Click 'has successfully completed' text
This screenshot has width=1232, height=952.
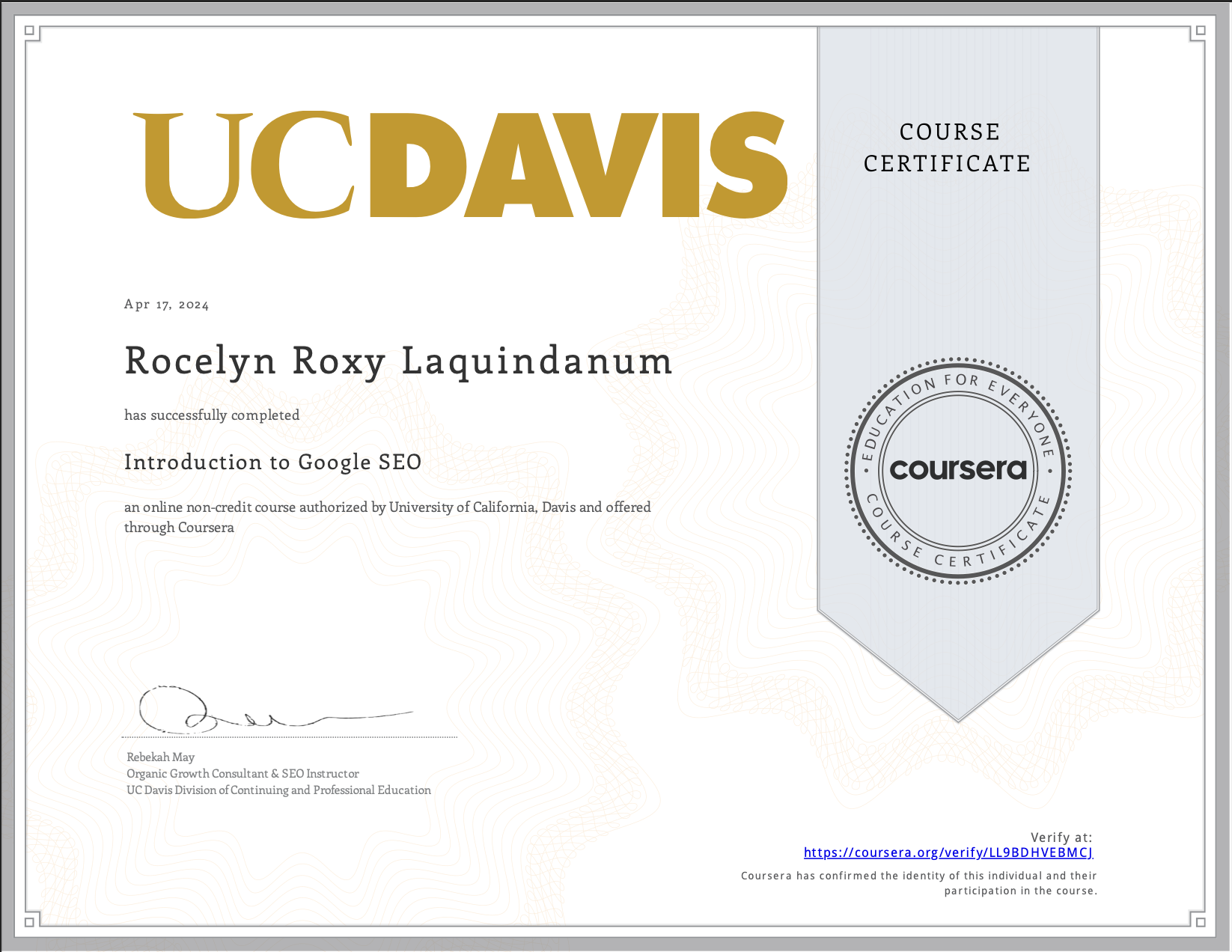pyautogui.click(x=212, y=415)
